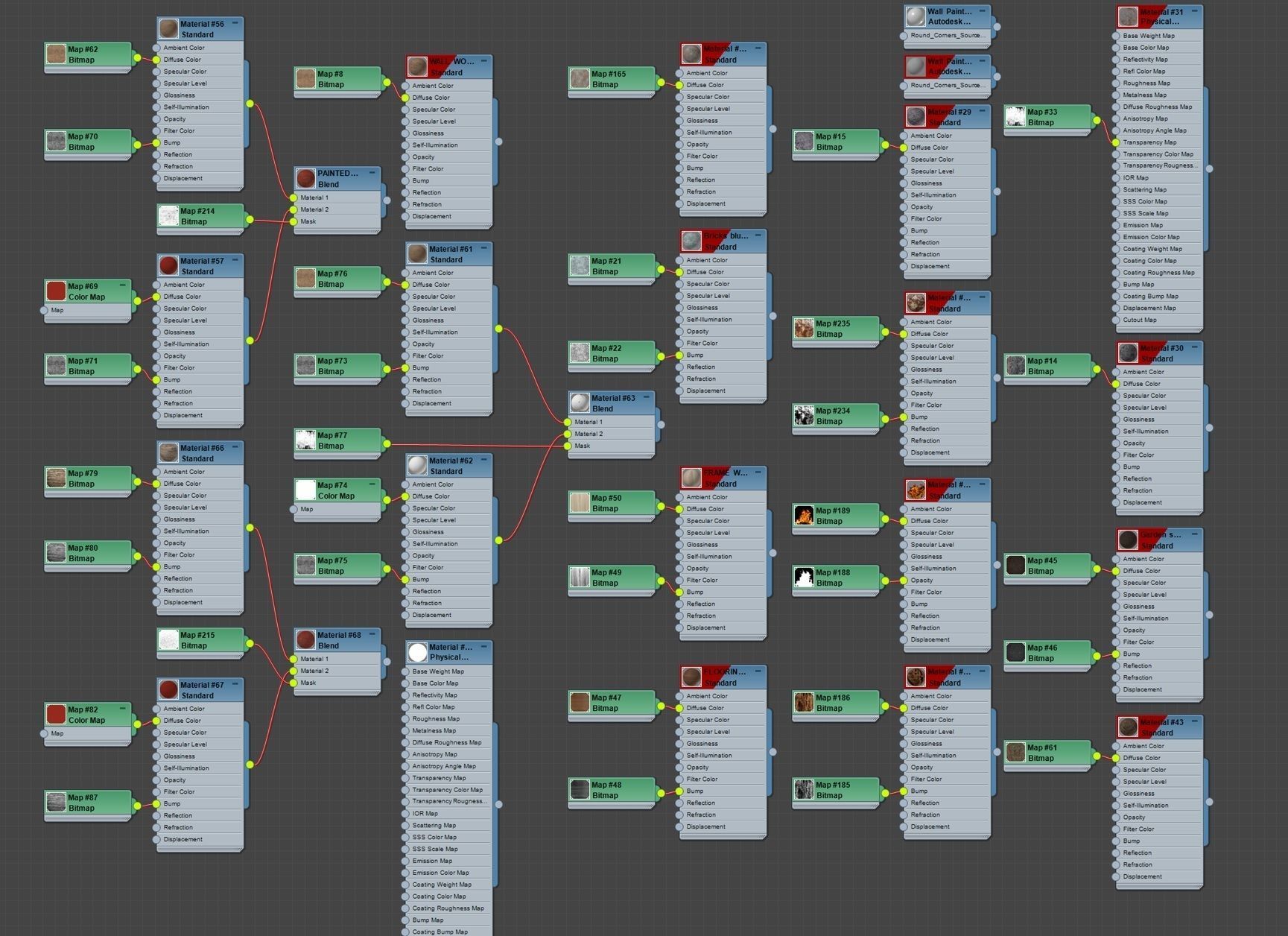Select the Bump slot on Material #57
This screenshot has height=936, width=1288.
tap(200, 379)
